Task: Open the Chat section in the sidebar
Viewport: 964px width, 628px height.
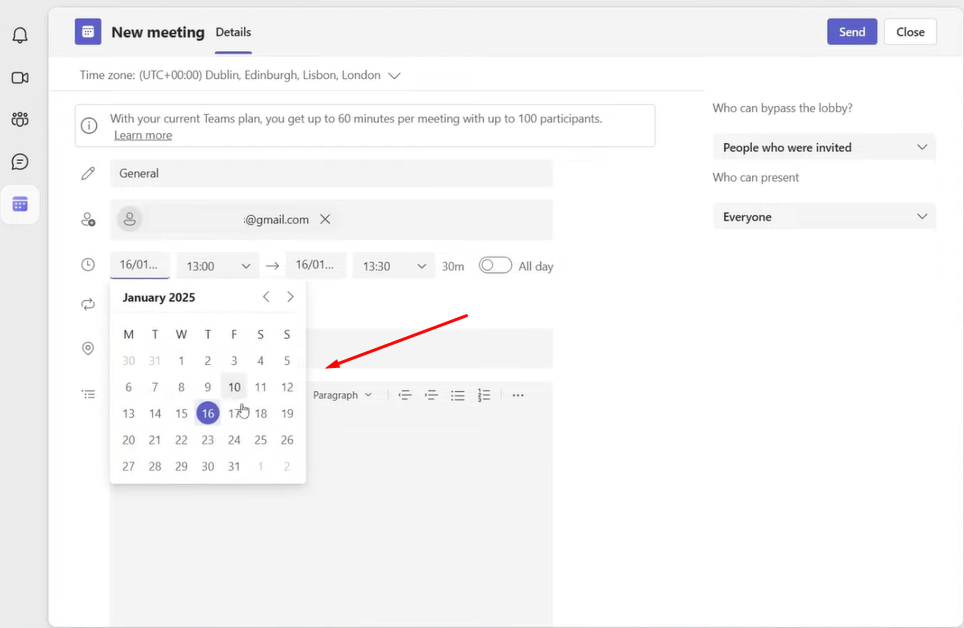Action: pos(20,161)
